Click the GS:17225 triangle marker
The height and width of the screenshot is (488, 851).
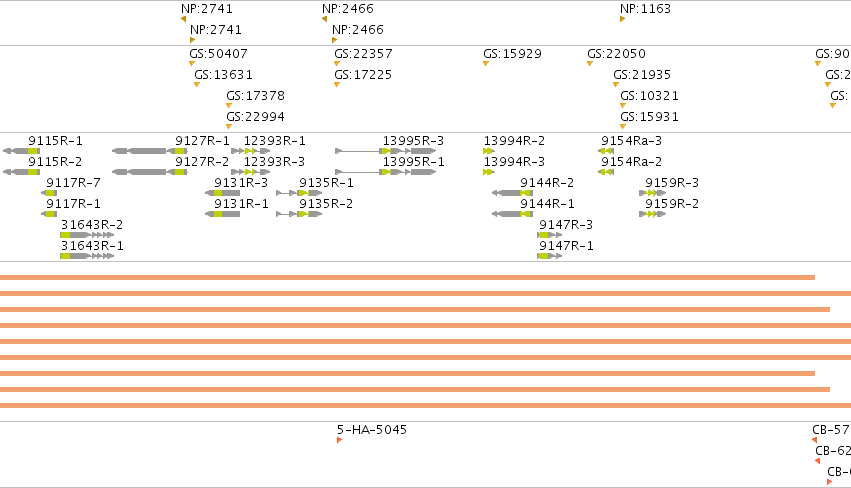[337, 85]
